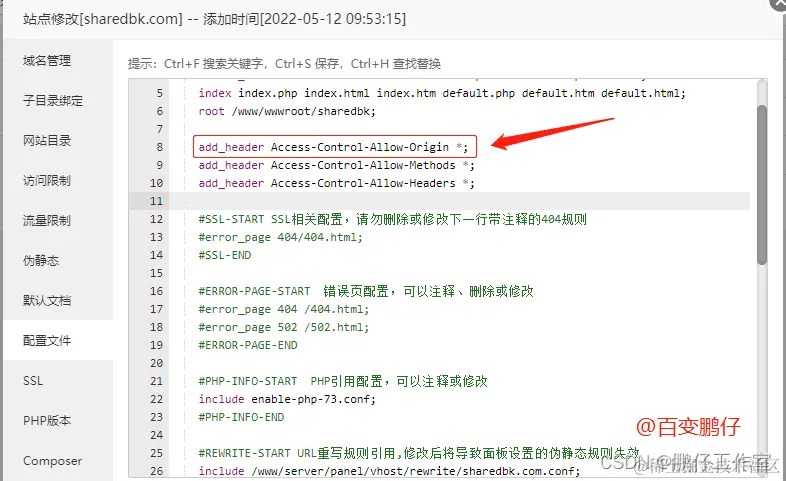Place cursor on Access-Control-Allow-Headers line

pos(336,183)
